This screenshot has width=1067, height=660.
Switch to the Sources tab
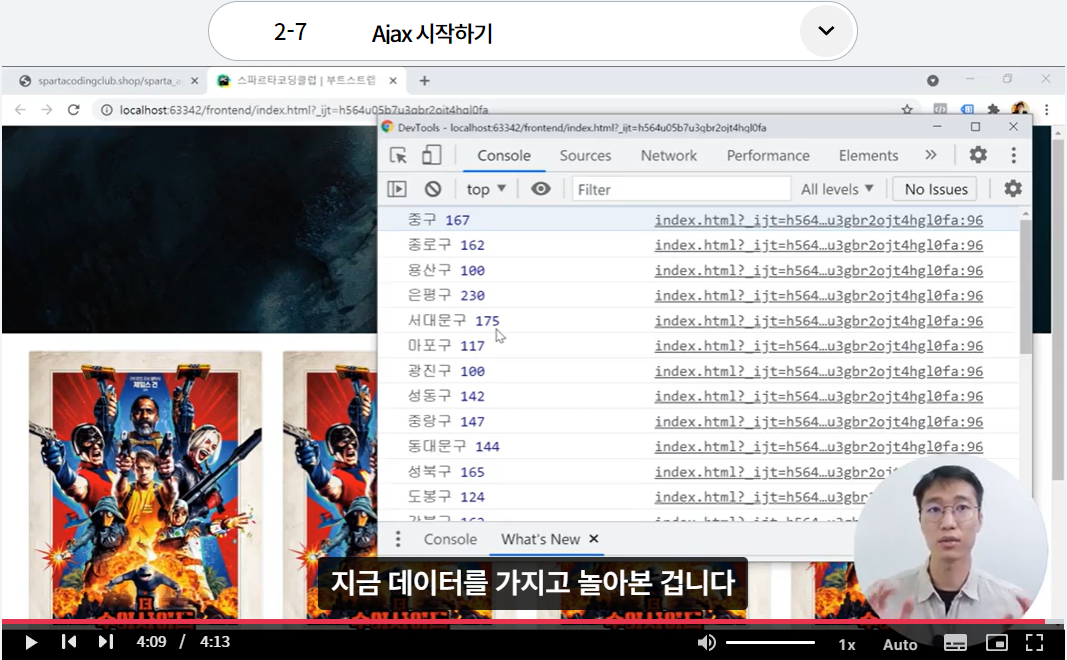click(x=585, y=156)
